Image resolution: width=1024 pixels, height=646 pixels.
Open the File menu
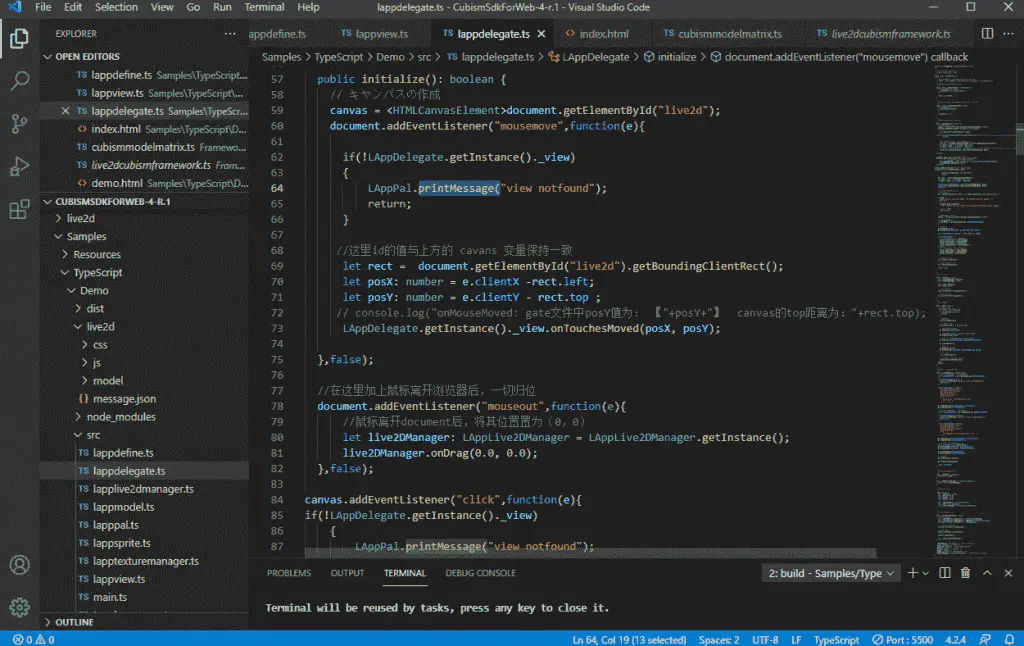pyautogui.click(x=43, y=7)
